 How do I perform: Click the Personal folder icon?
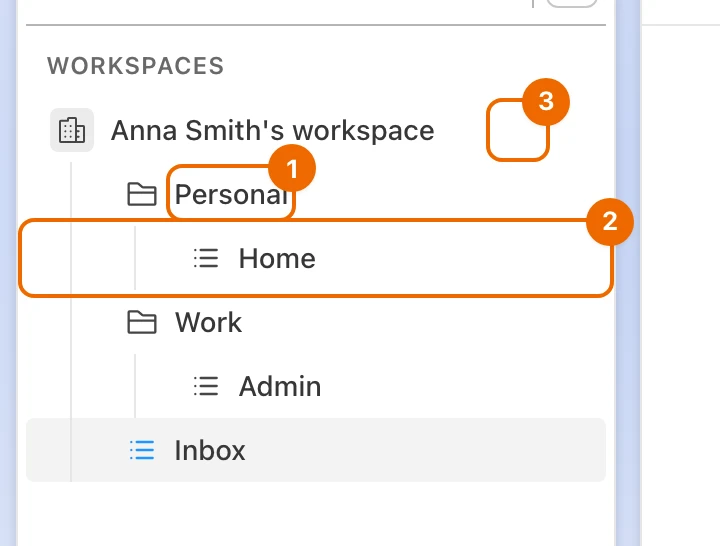[141, 194]
